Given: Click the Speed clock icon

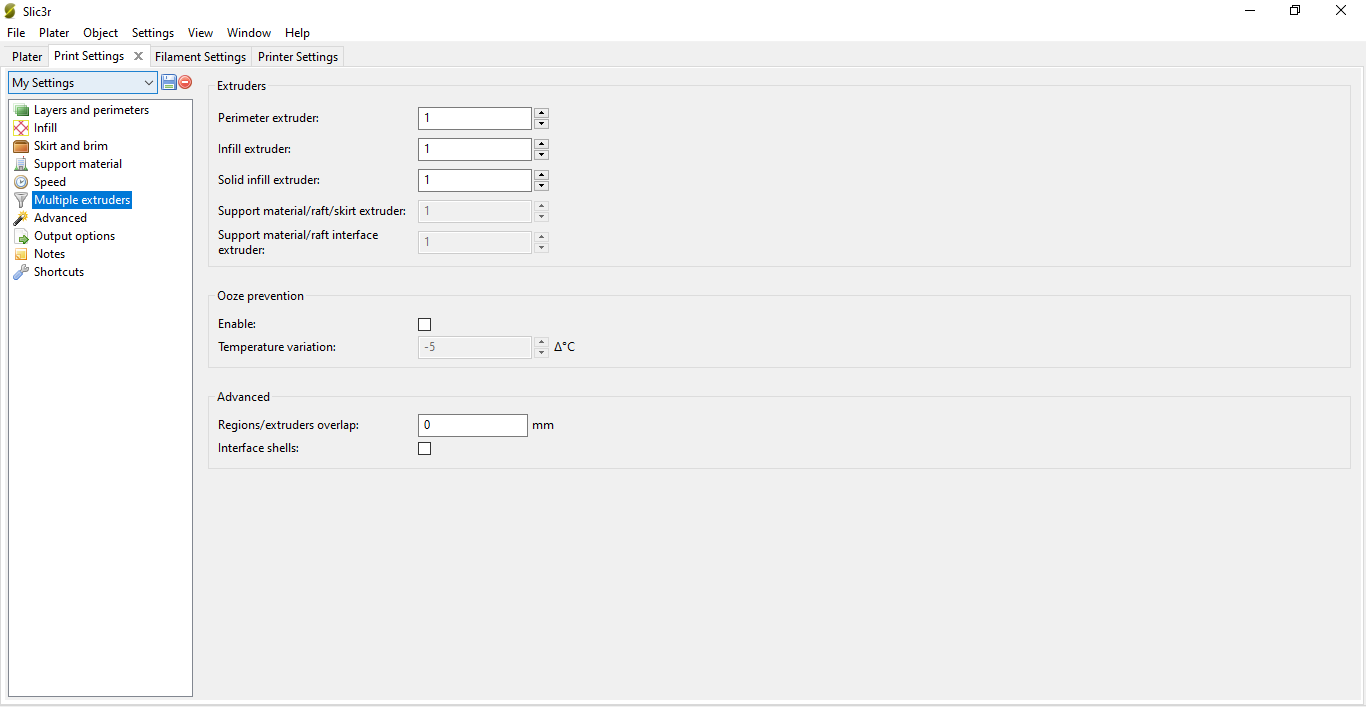Looking at the screenshot, I should 21,182.
